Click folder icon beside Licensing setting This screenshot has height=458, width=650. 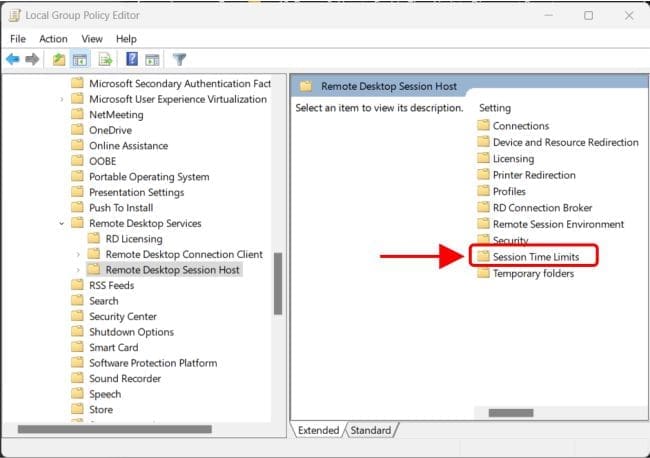point(483,158)
